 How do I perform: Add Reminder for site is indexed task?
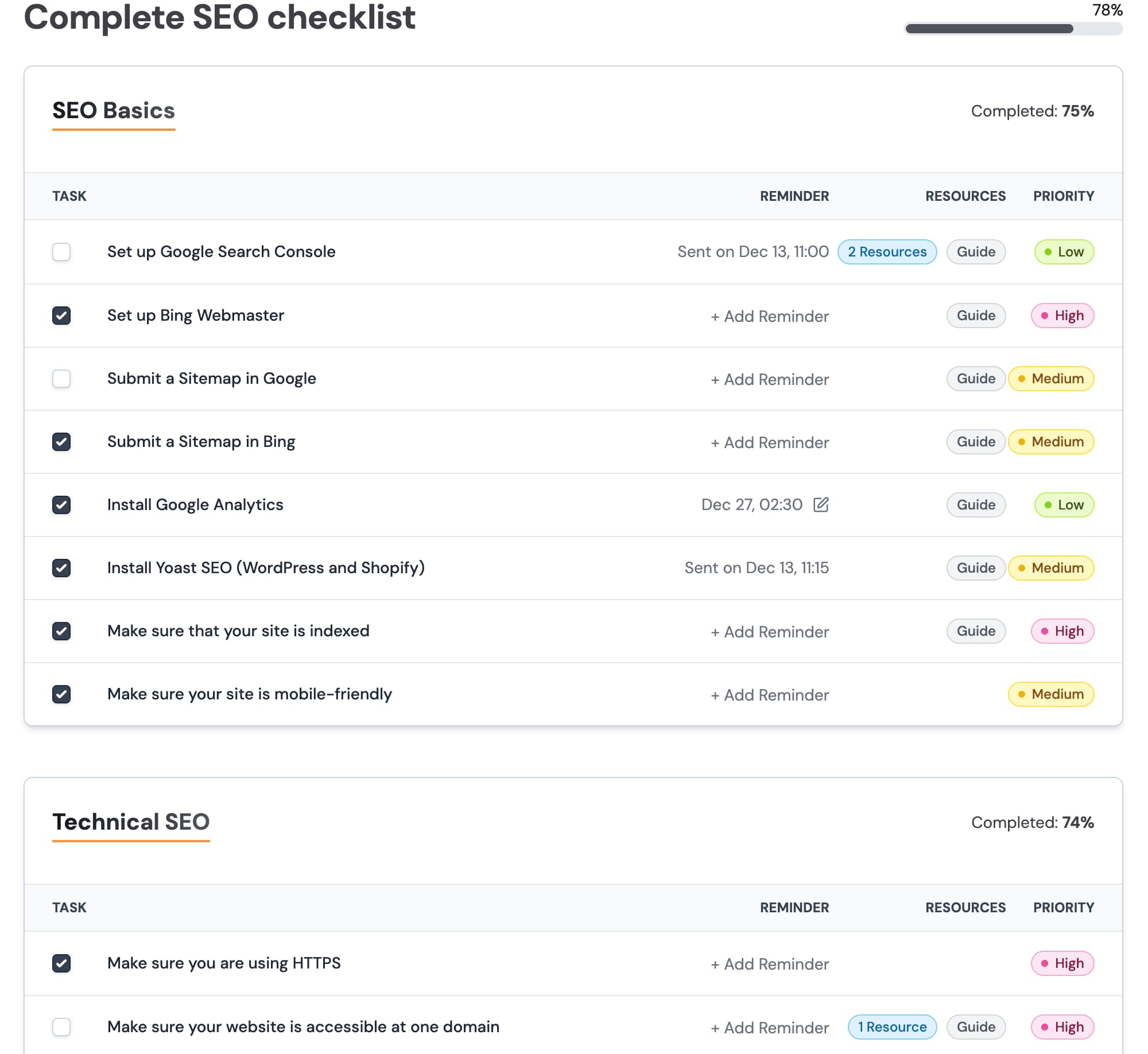pos(770,632)
